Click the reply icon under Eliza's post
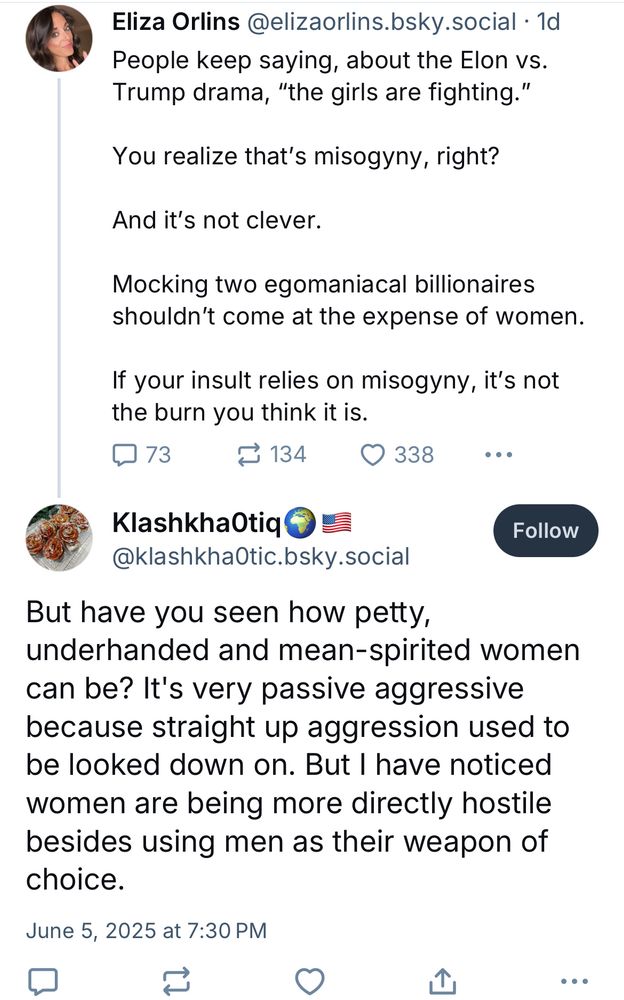This screenshot has width=624, height=1000. (126, 455)
